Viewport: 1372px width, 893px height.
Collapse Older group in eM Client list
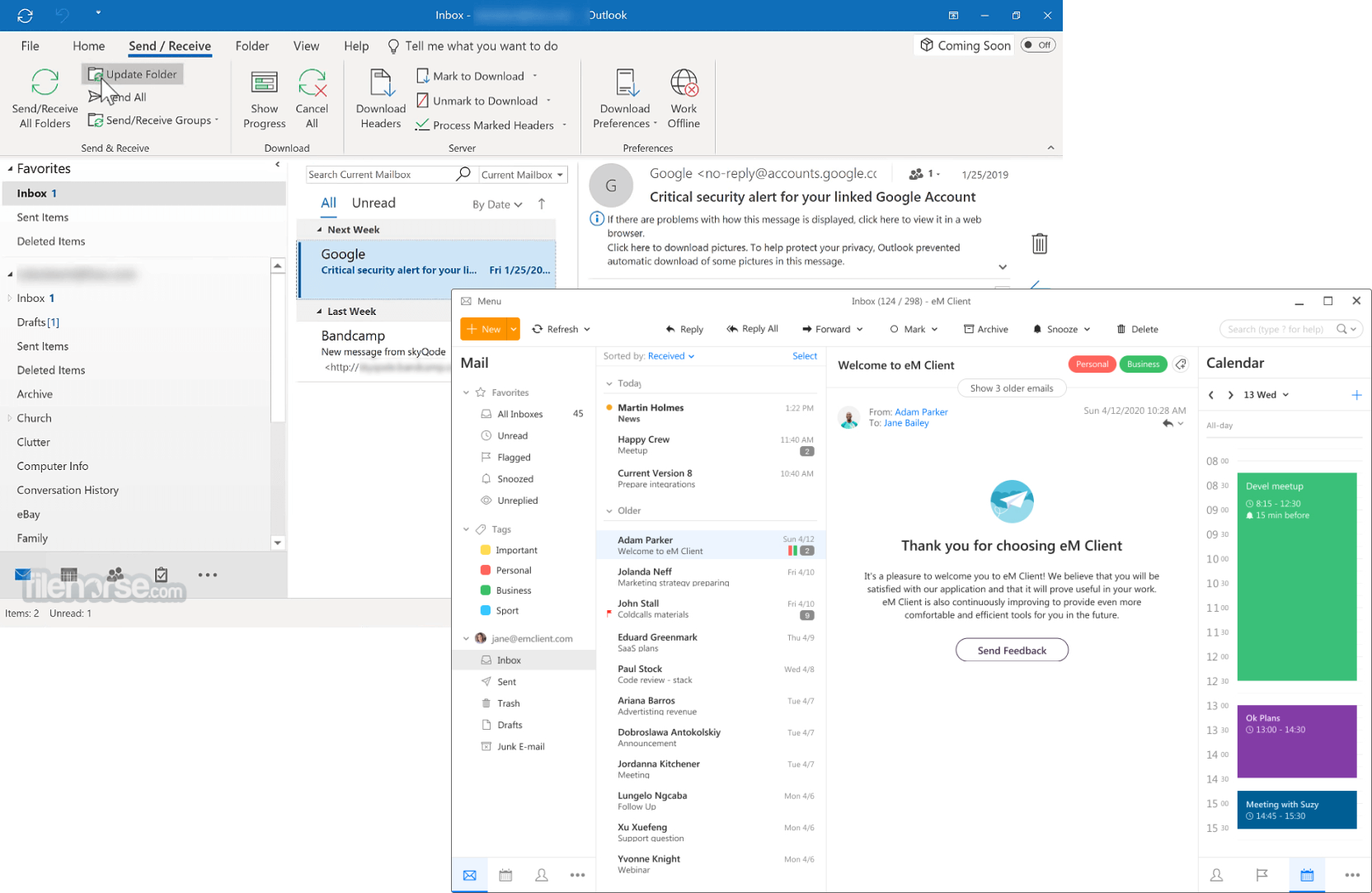click(x=609, y=511)
